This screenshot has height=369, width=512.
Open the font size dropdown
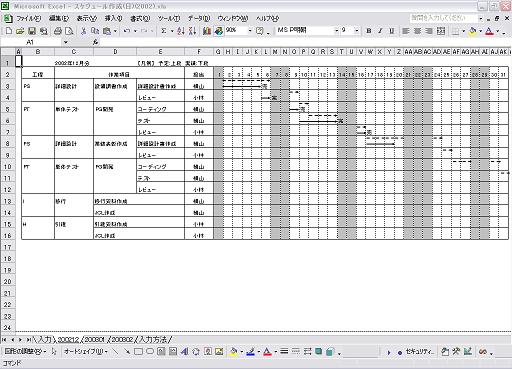pyautogui.click(x=357, y=31)
